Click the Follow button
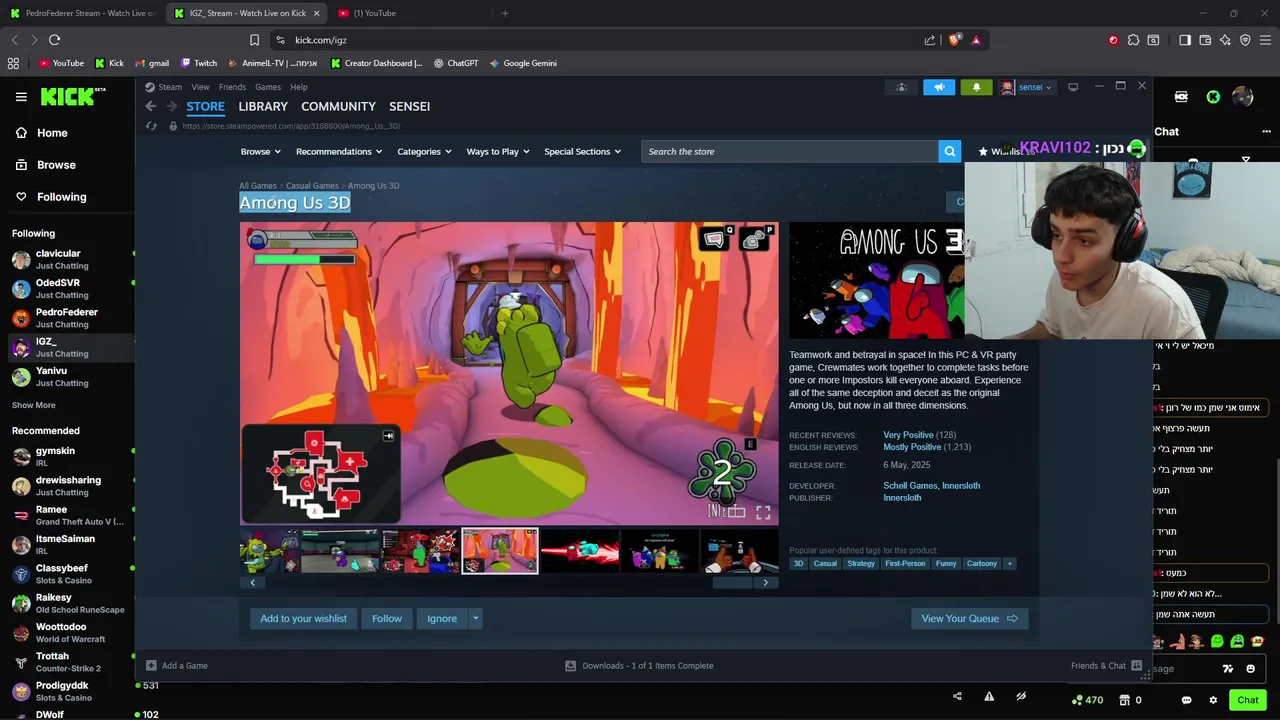This screenshot has width=1280, height=720. pos(387,618)
